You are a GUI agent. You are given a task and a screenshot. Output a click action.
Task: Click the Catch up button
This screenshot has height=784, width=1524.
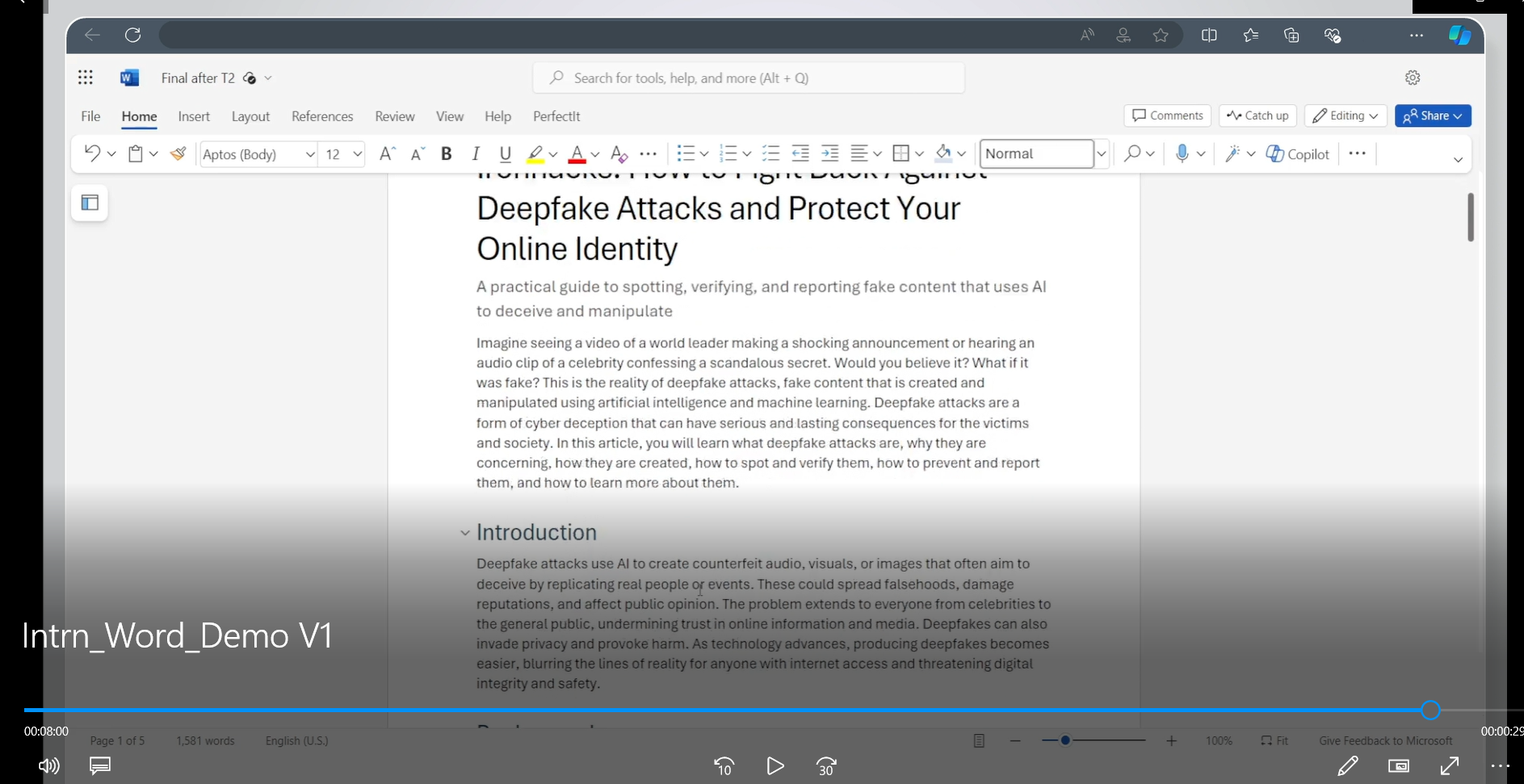coord(1257,115)
